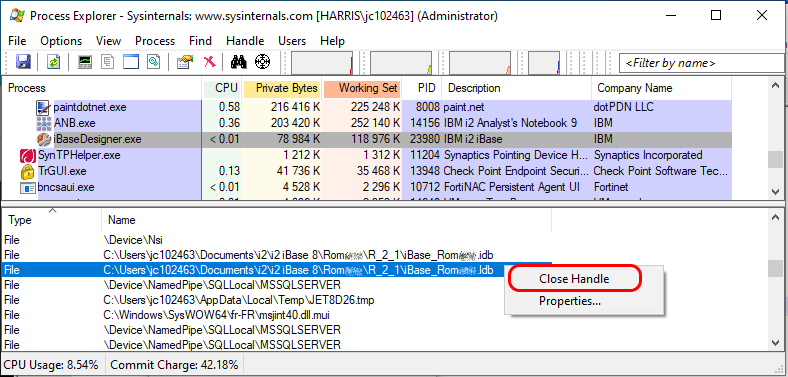
Task: Open the I/O activity mini graph
Action: pyautogui.click(x=480, y=63)
